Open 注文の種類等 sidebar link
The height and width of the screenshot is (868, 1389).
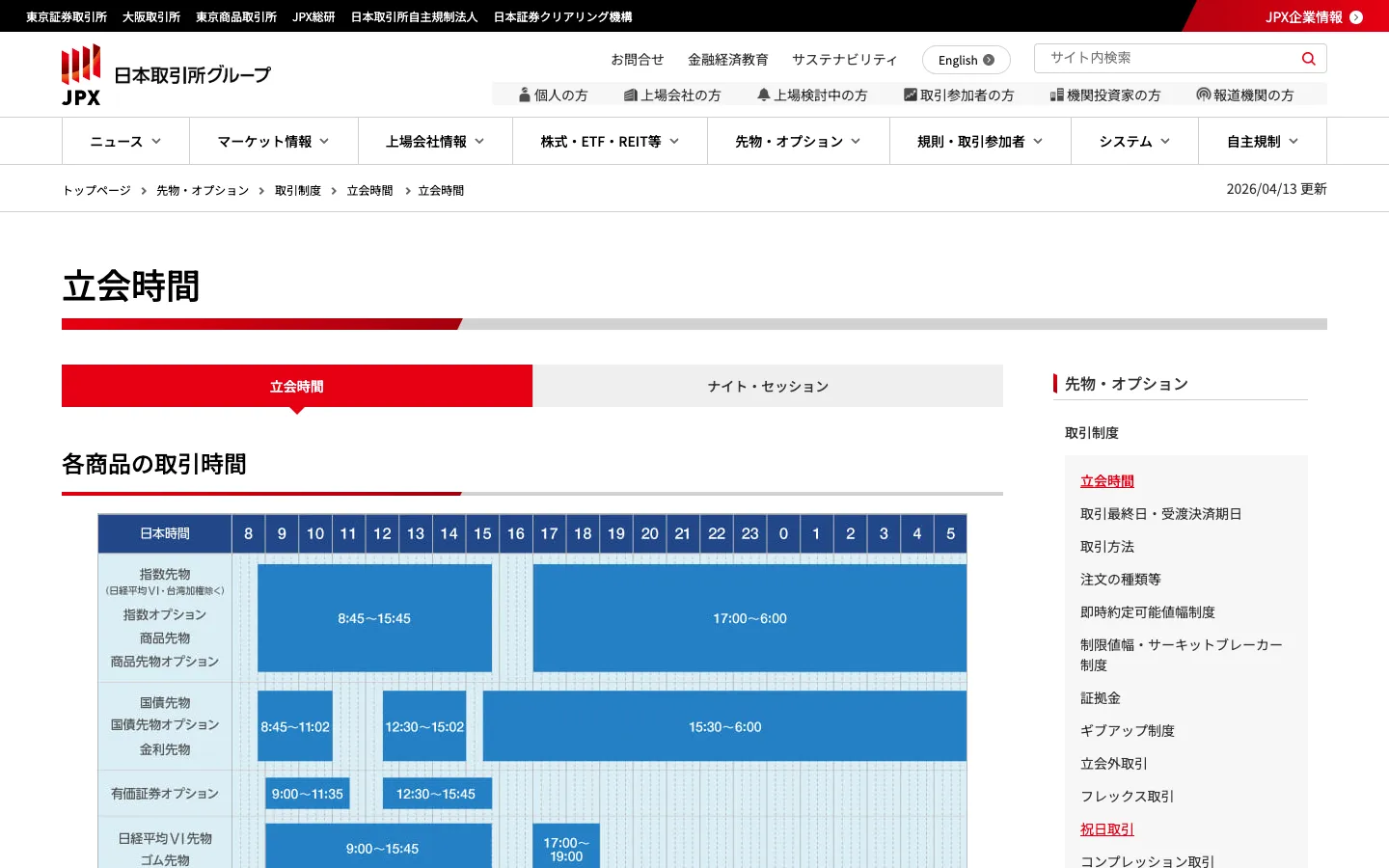point(1121,580)
